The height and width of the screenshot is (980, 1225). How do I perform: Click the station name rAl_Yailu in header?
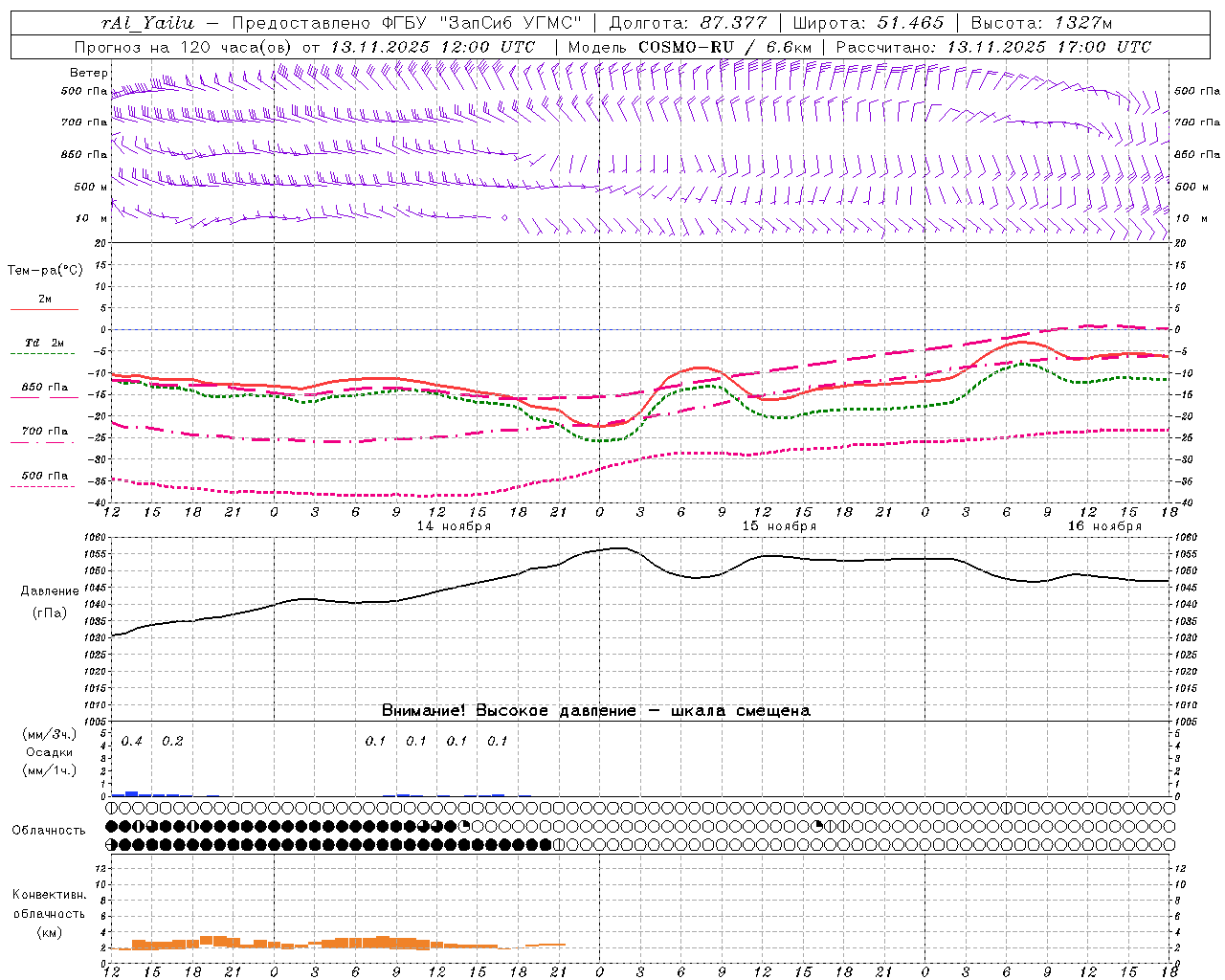pos(146,23)
